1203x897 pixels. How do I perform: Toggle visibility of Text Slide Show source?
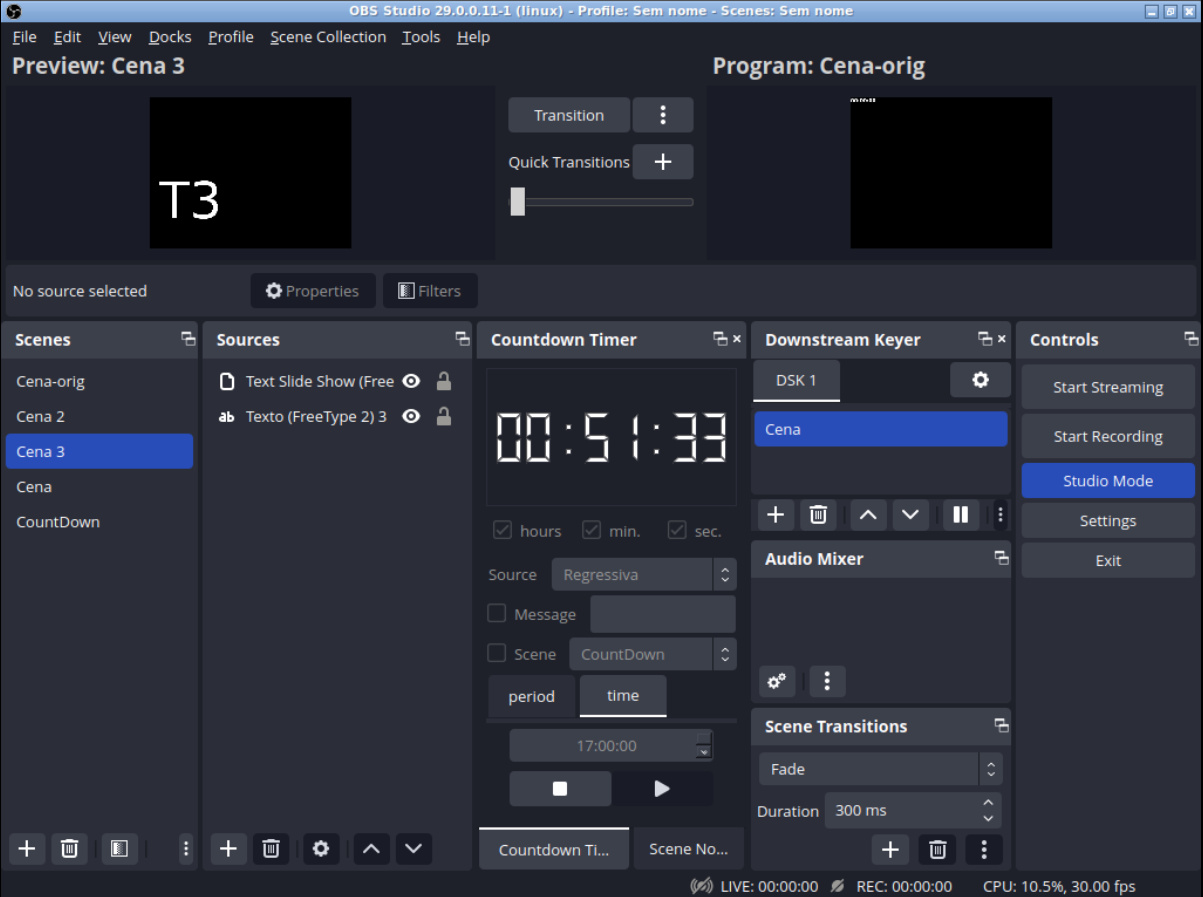click(x=411, y=381)
